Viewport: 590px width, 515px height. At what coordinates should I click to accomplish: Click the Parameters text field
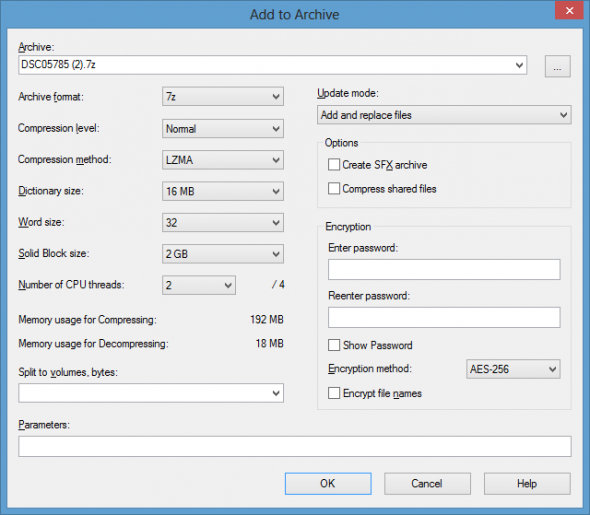click(x=295, y=447)
